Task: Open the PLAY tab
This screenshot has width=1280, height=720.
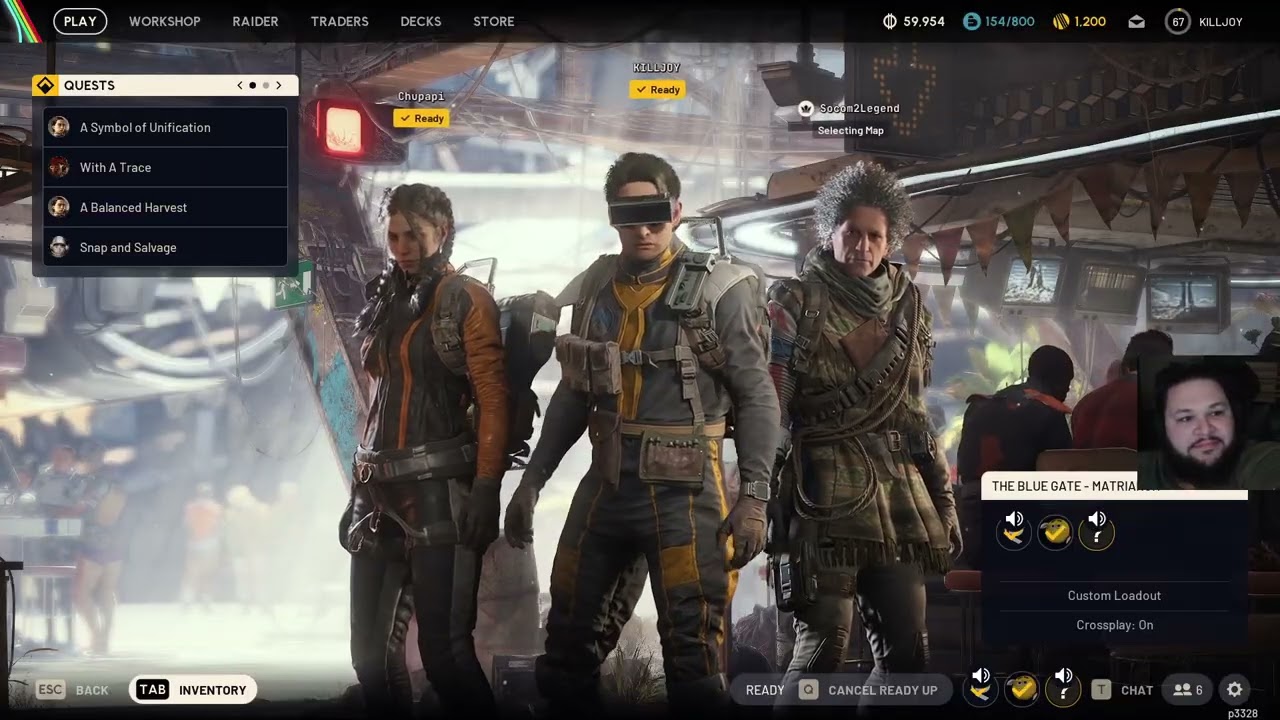Action: tap(80, 21)
